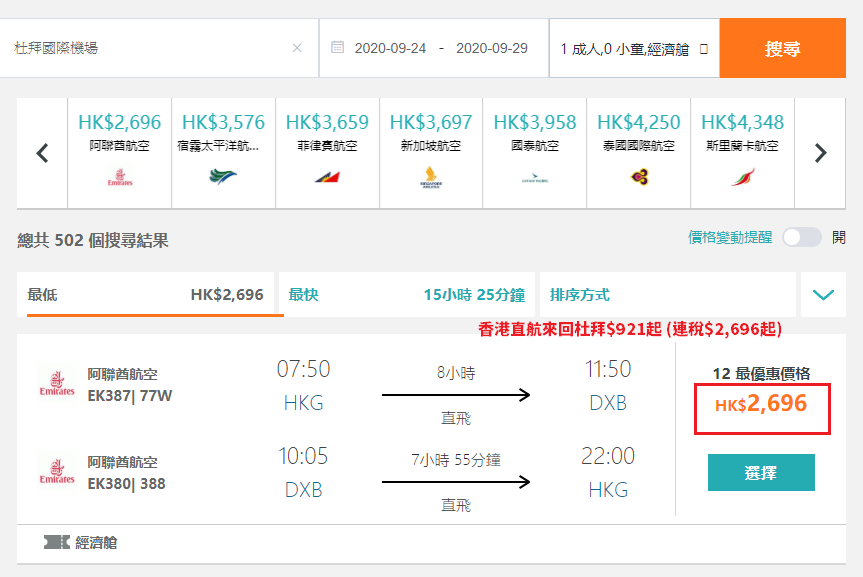Click flight number EK380| 388

pyautogui.click(x=127, y=483)
